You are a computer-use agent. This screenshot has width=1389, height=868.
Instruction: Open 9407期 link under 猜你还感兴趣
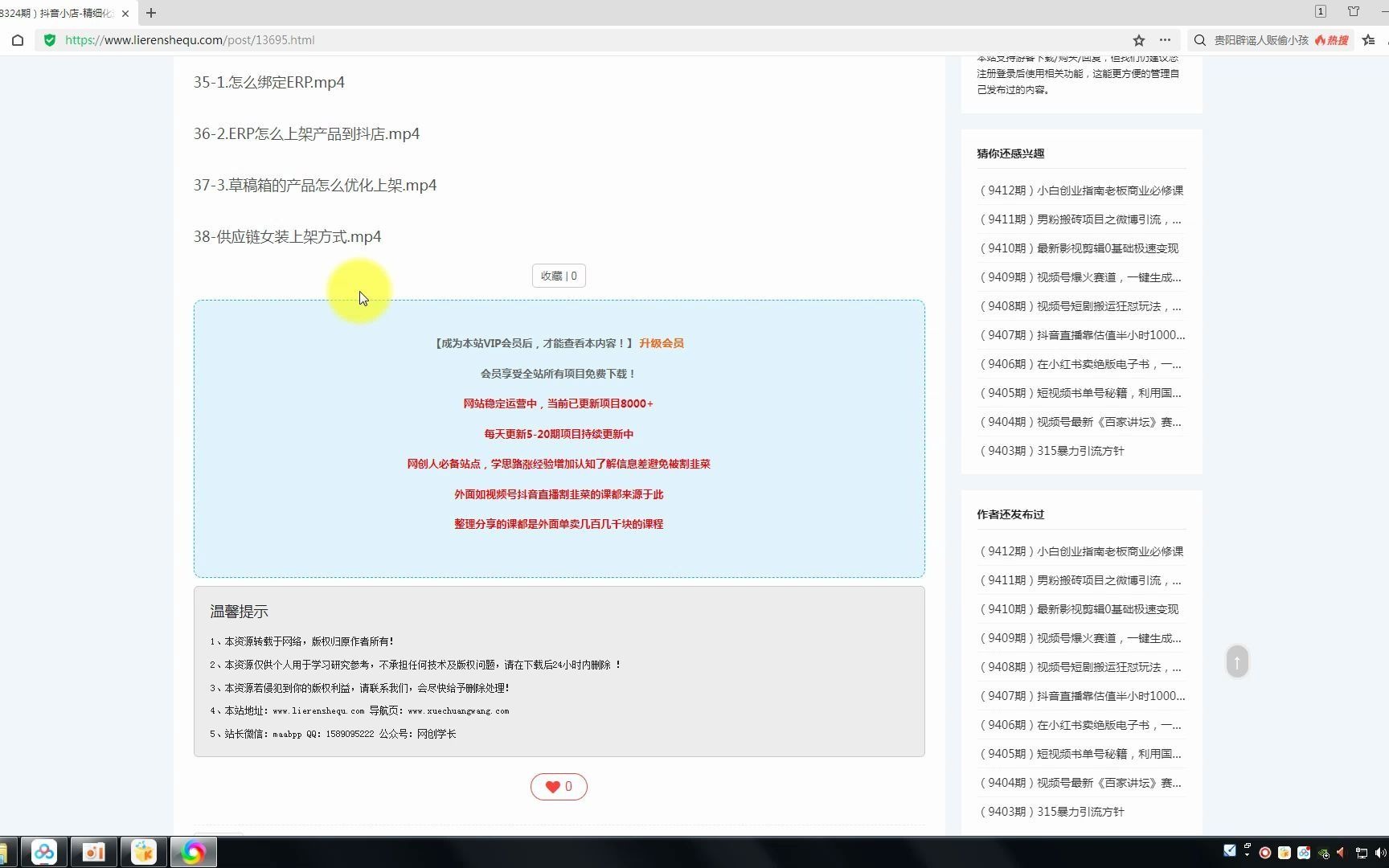1081,335
